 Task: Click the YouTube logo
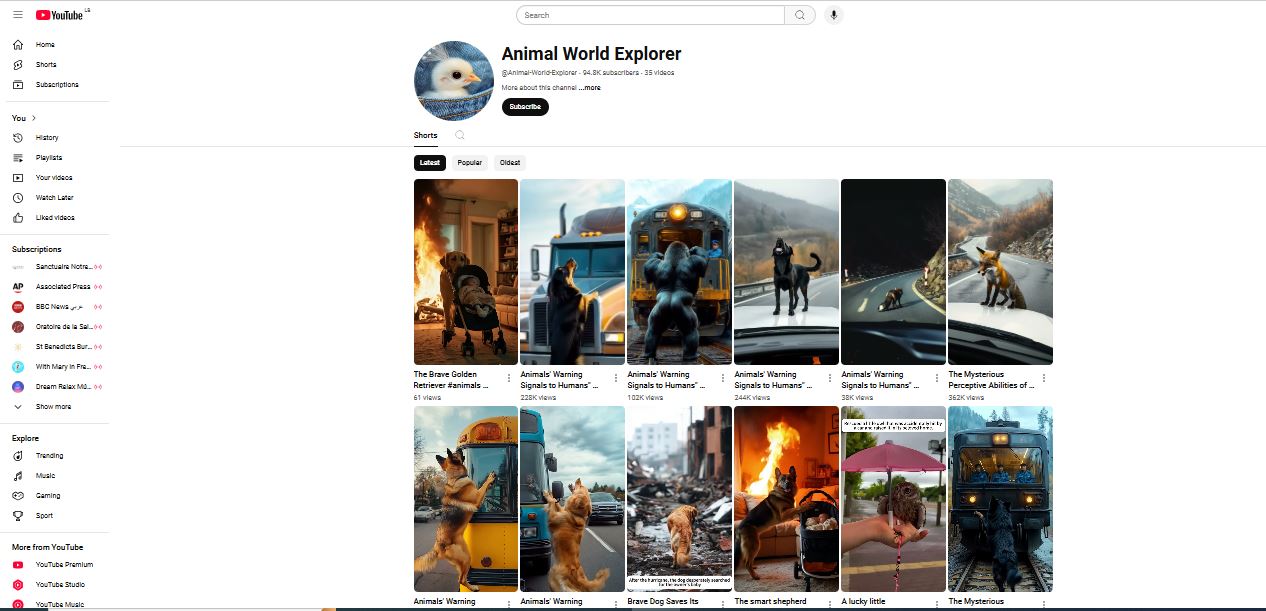click(60, 15)
